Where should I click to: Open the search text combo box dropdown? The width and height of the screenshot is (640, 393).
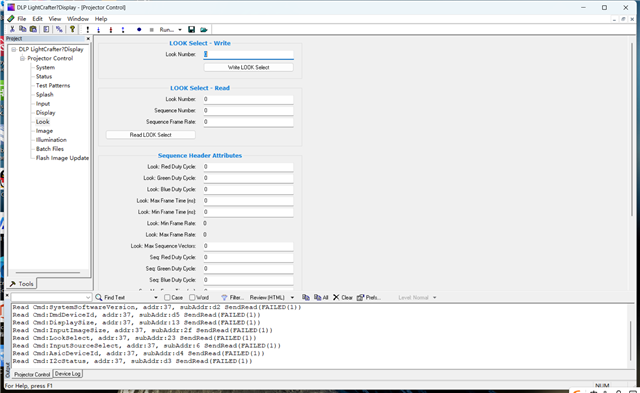click(88, 298)
